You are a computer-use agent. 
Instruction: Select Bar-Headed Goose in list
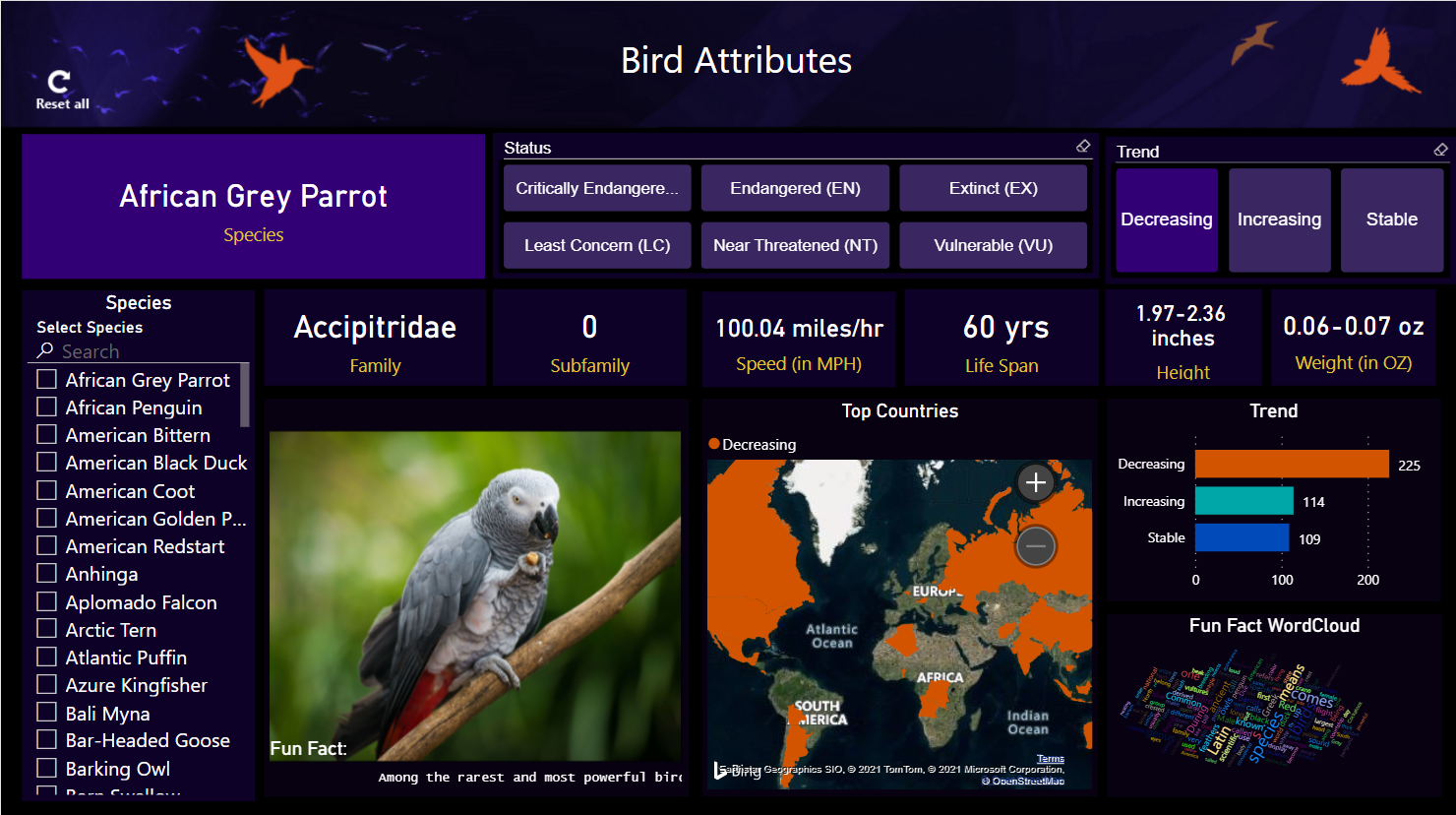[x=148, y=740]
